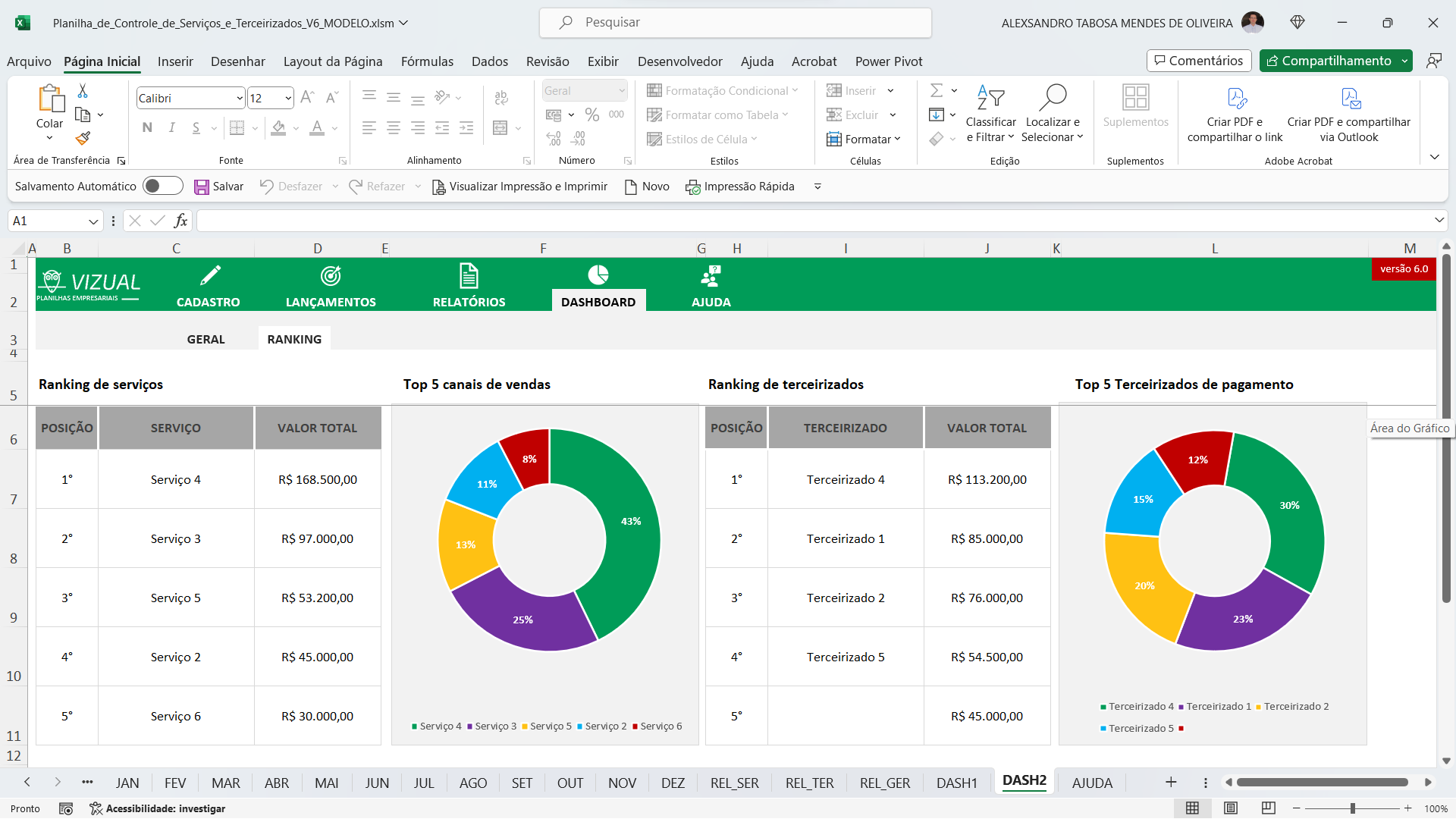1456x819 pixels.
Task: Click the Impressão Rápida printer icon
Action: pyautogui.click(x=692, y=187)
